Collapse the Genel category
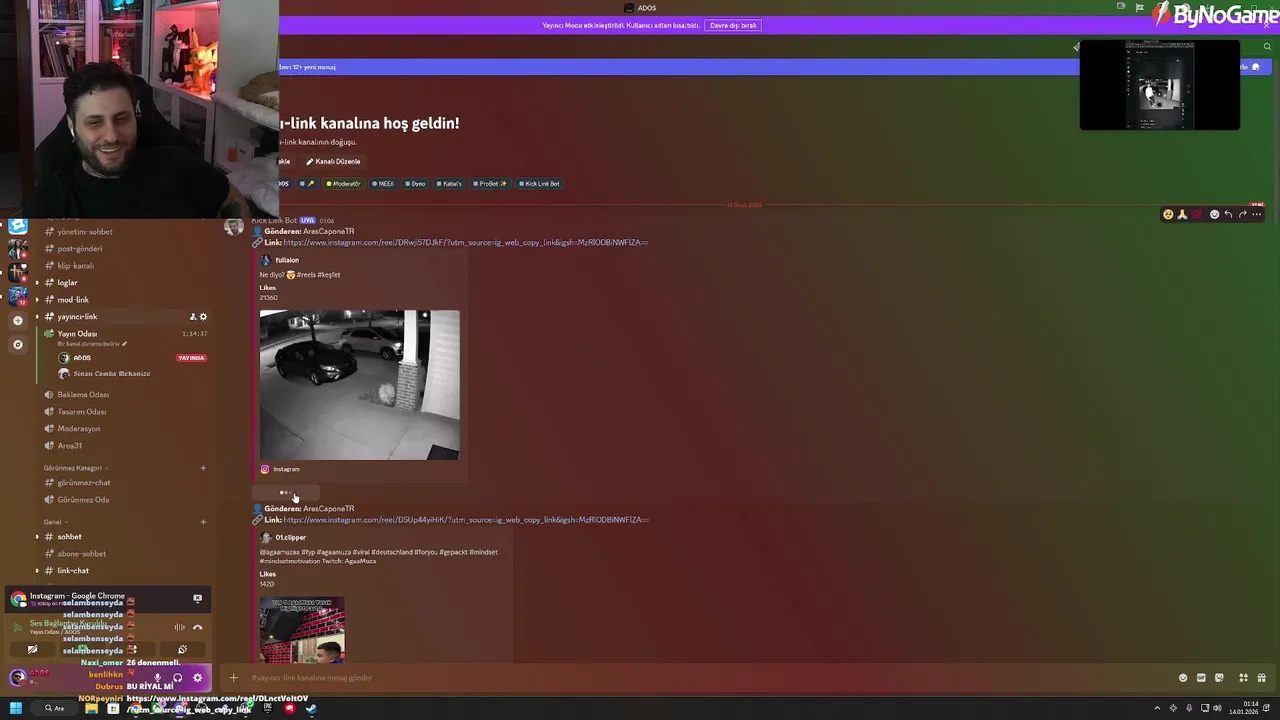Viewport: 1280px width, 720px height. tap(54, 522)
